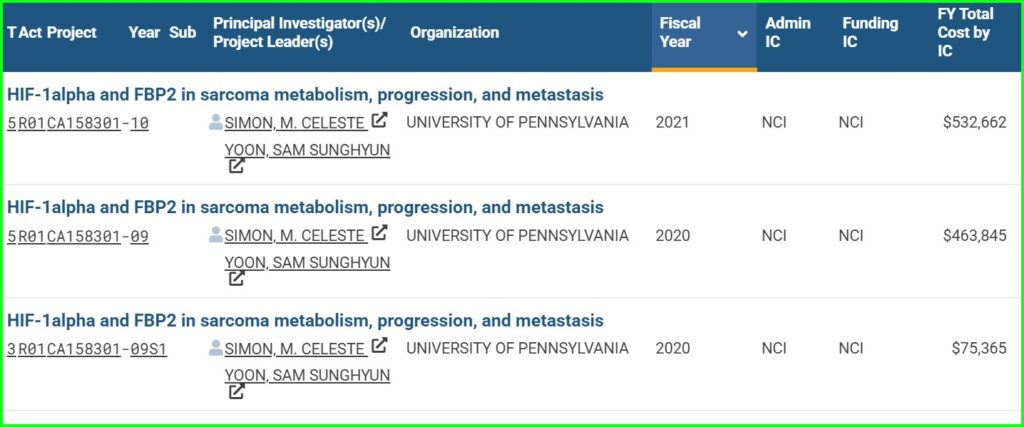The width and height of the screenshot is (1024, 427).
Task: Open YOON, SAM SUNGHYUN link in 2021 row
Action: click(308, 150)
